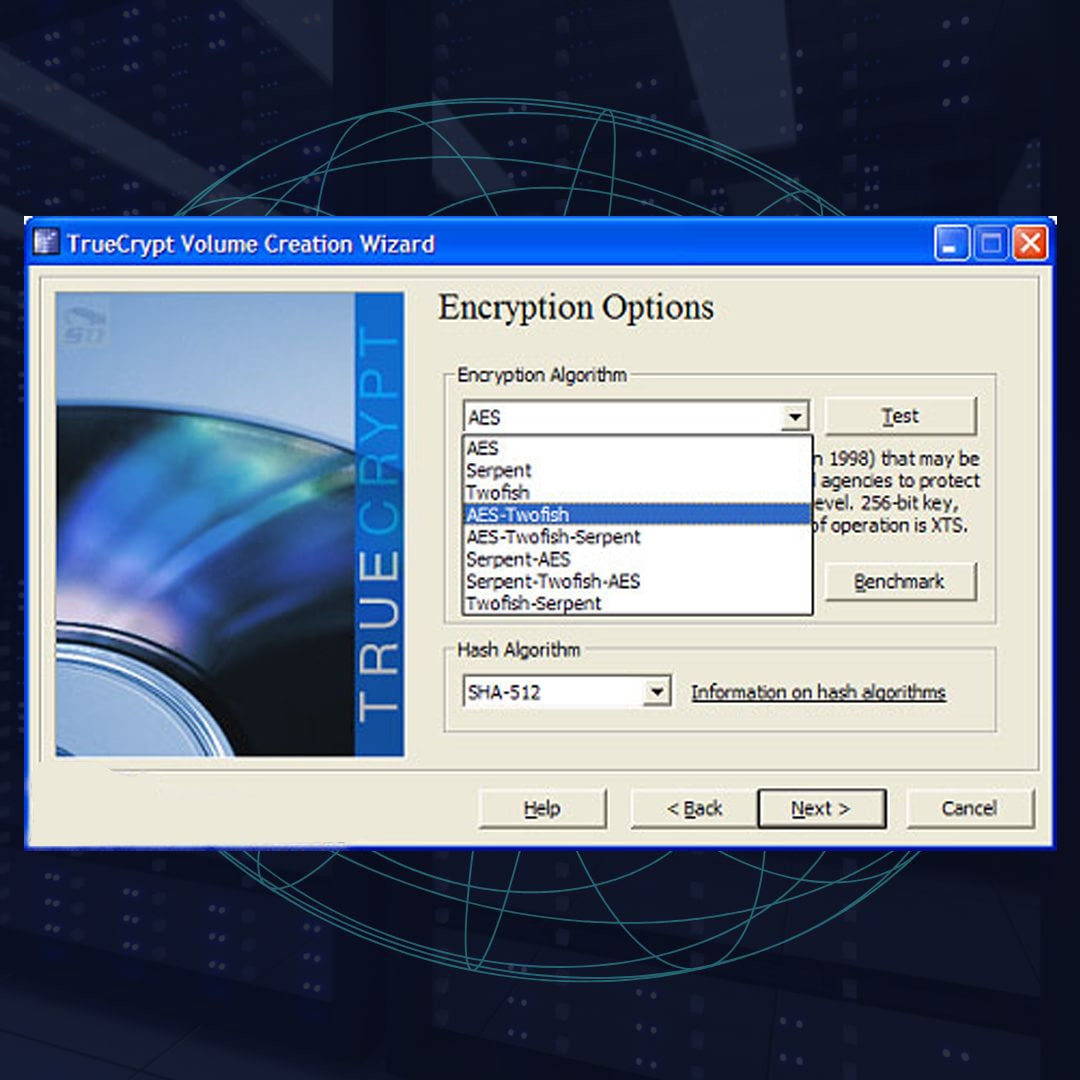The width and height of the screenshot is (1080, 1080).
Task: Select the Twofish list option
Action: (x=497, y=493)
